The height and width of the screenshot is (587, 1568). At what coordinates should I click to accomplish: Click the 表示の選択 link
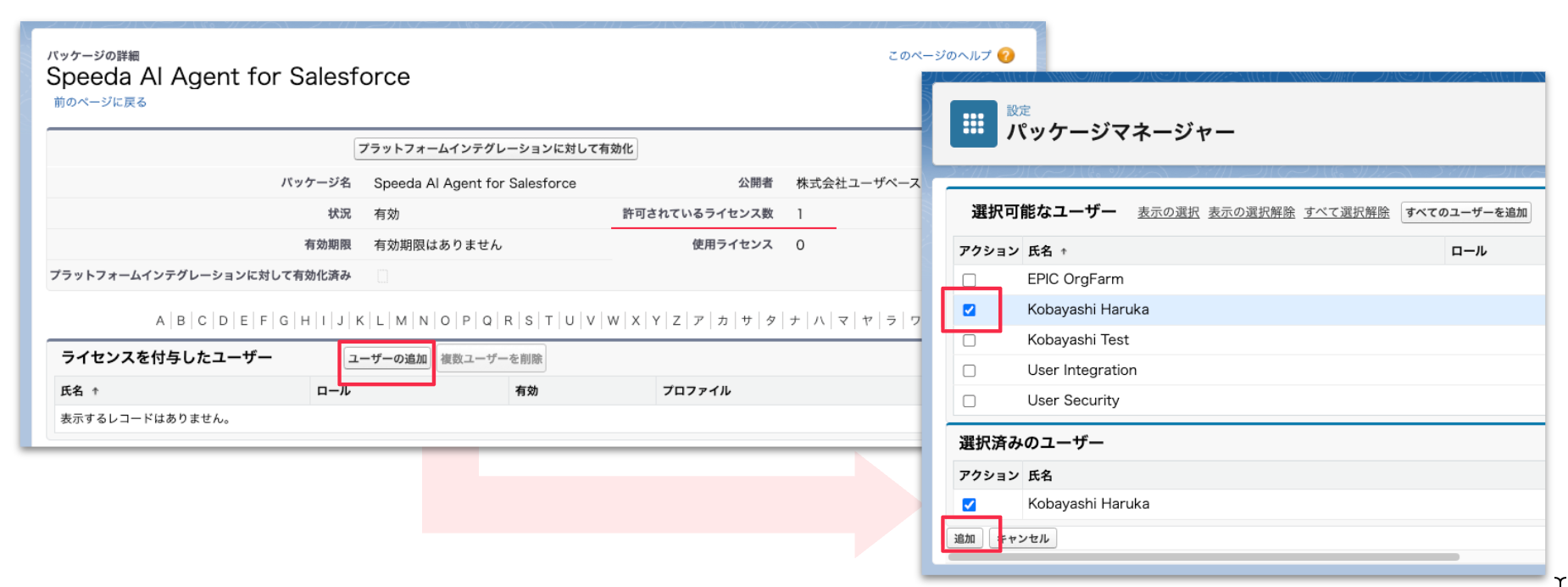click(x=1168, y=213)
